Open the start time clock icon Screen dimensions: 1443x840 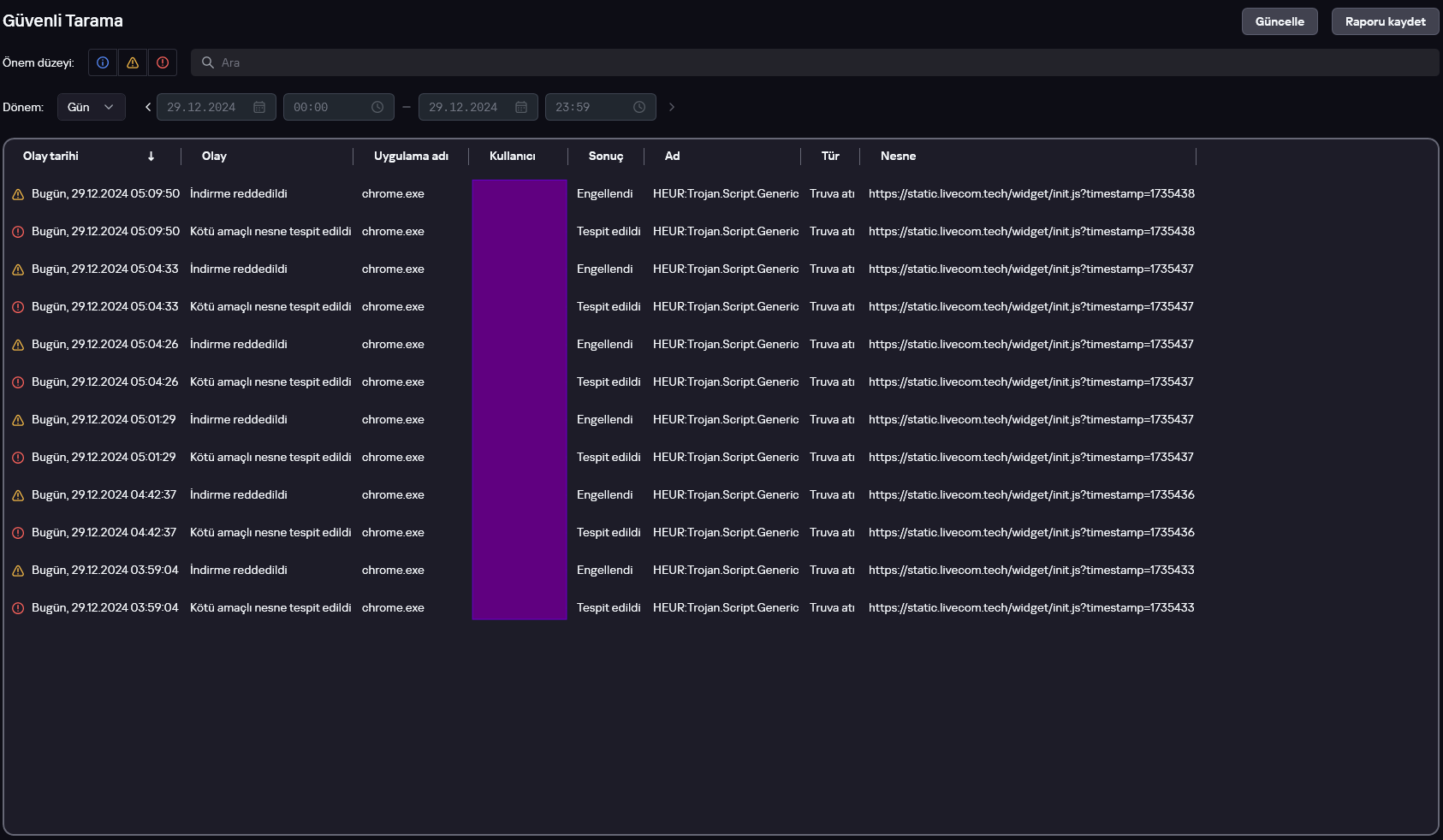pos(377,107)
